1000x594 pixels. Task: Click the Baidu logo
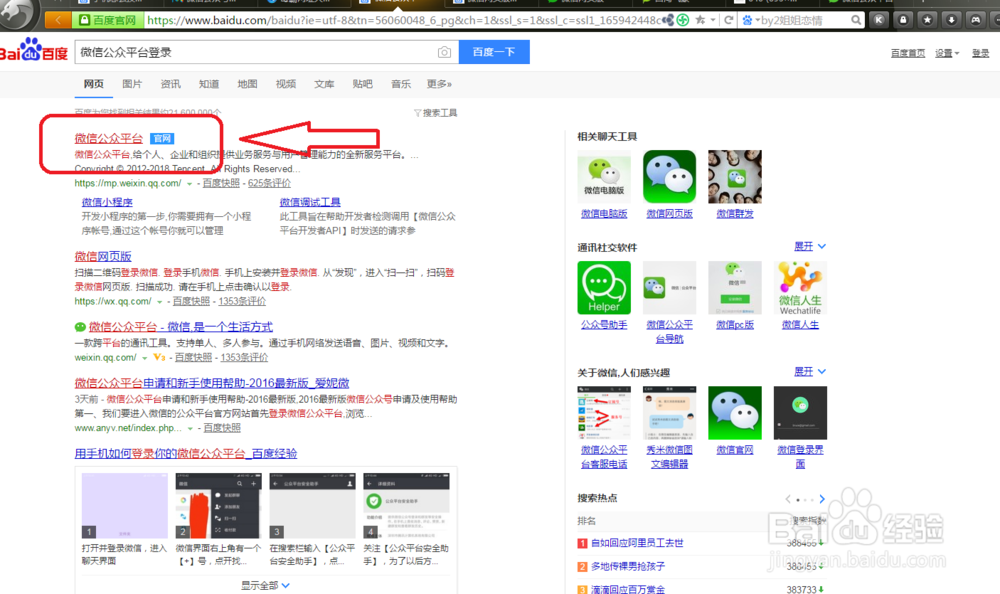click(x=34, y=50)
